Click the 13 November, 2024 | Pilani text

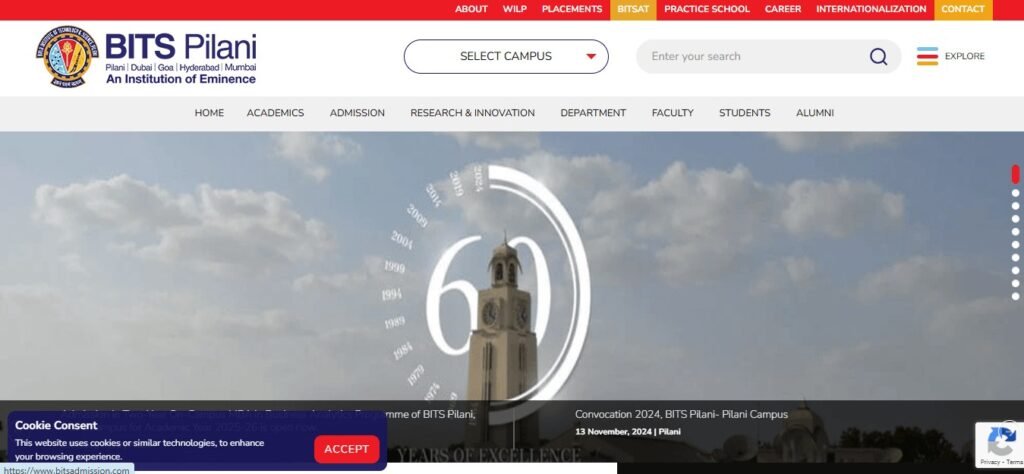click(628, 432)
